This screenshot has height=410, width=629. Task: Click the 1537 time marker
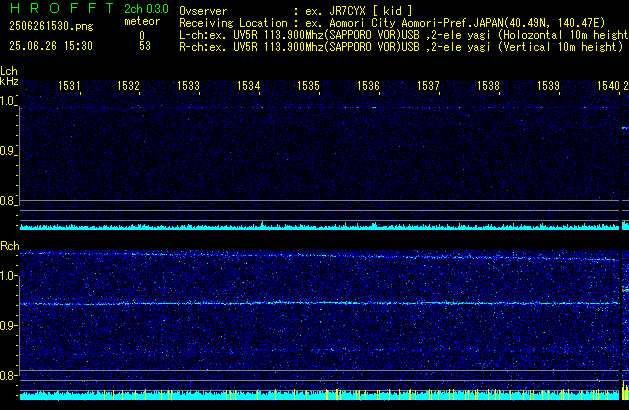pos(428,86)
